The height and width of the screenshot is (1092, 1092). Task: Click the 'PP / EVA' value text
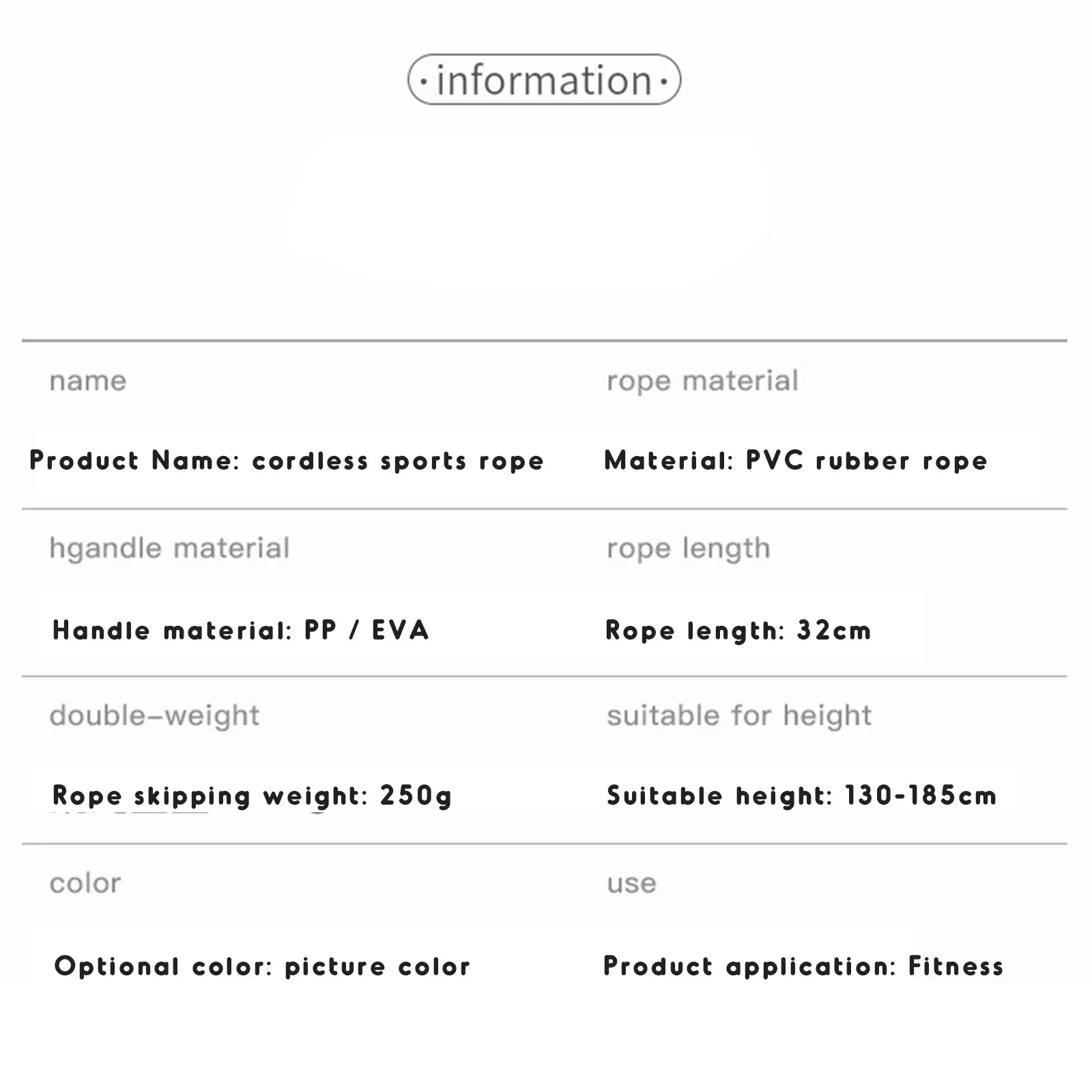(367, 630)
